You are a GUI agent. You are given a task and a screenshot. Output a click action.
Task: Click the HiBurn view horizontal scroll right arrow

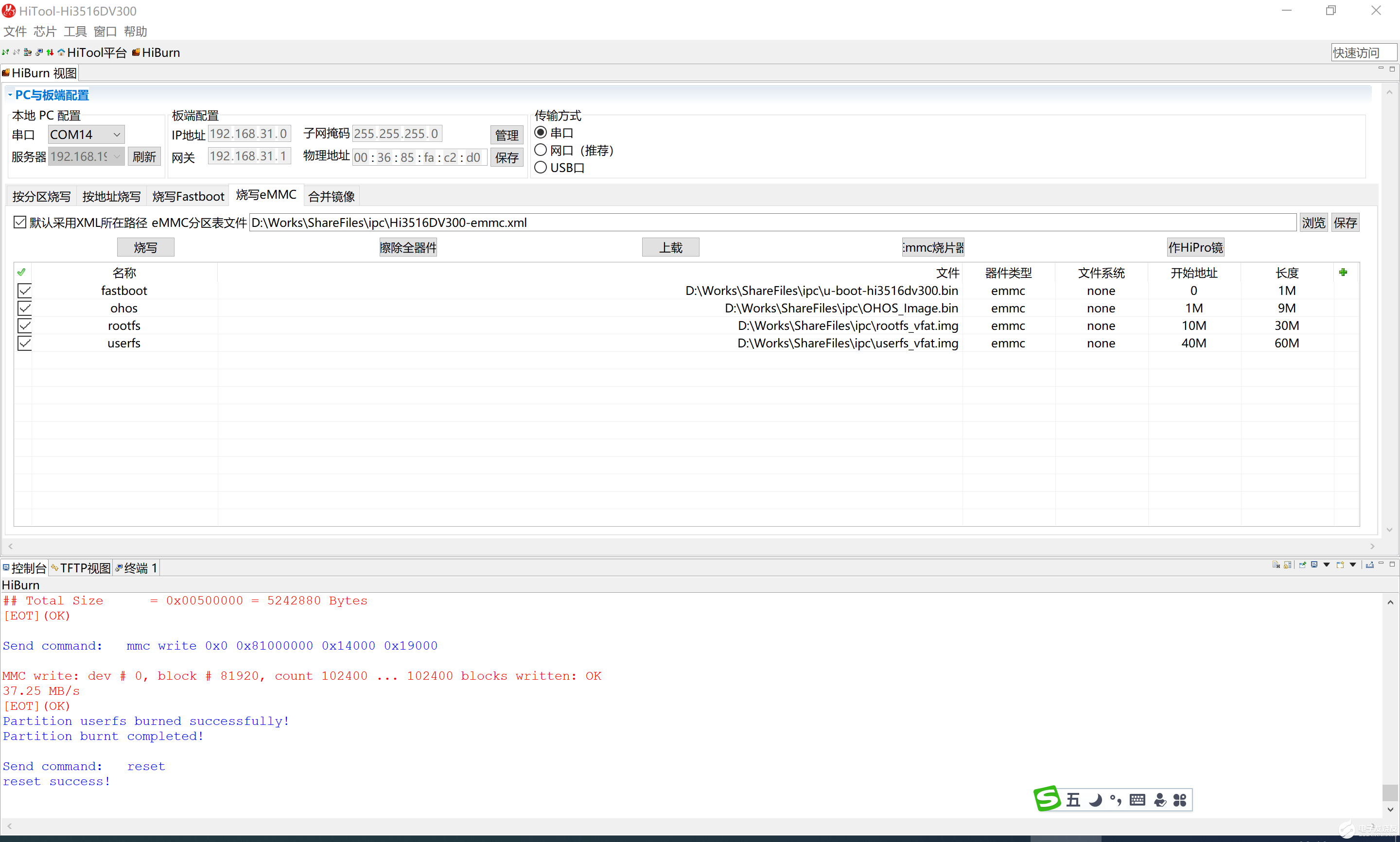pos(1372,546)
